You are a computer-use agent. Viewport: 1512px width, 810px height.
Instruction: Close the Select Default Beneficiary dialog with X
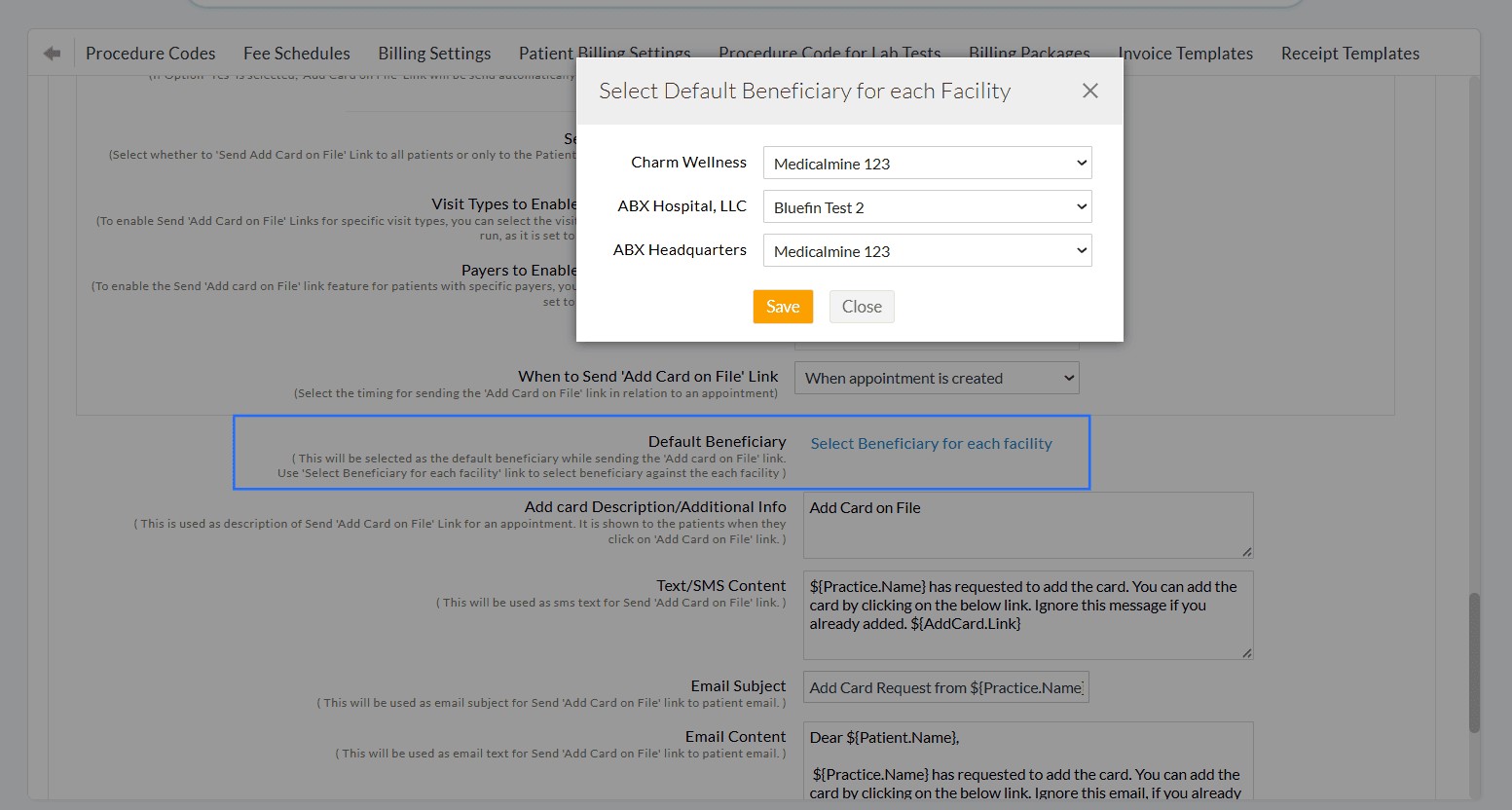tap(1090, 91)
